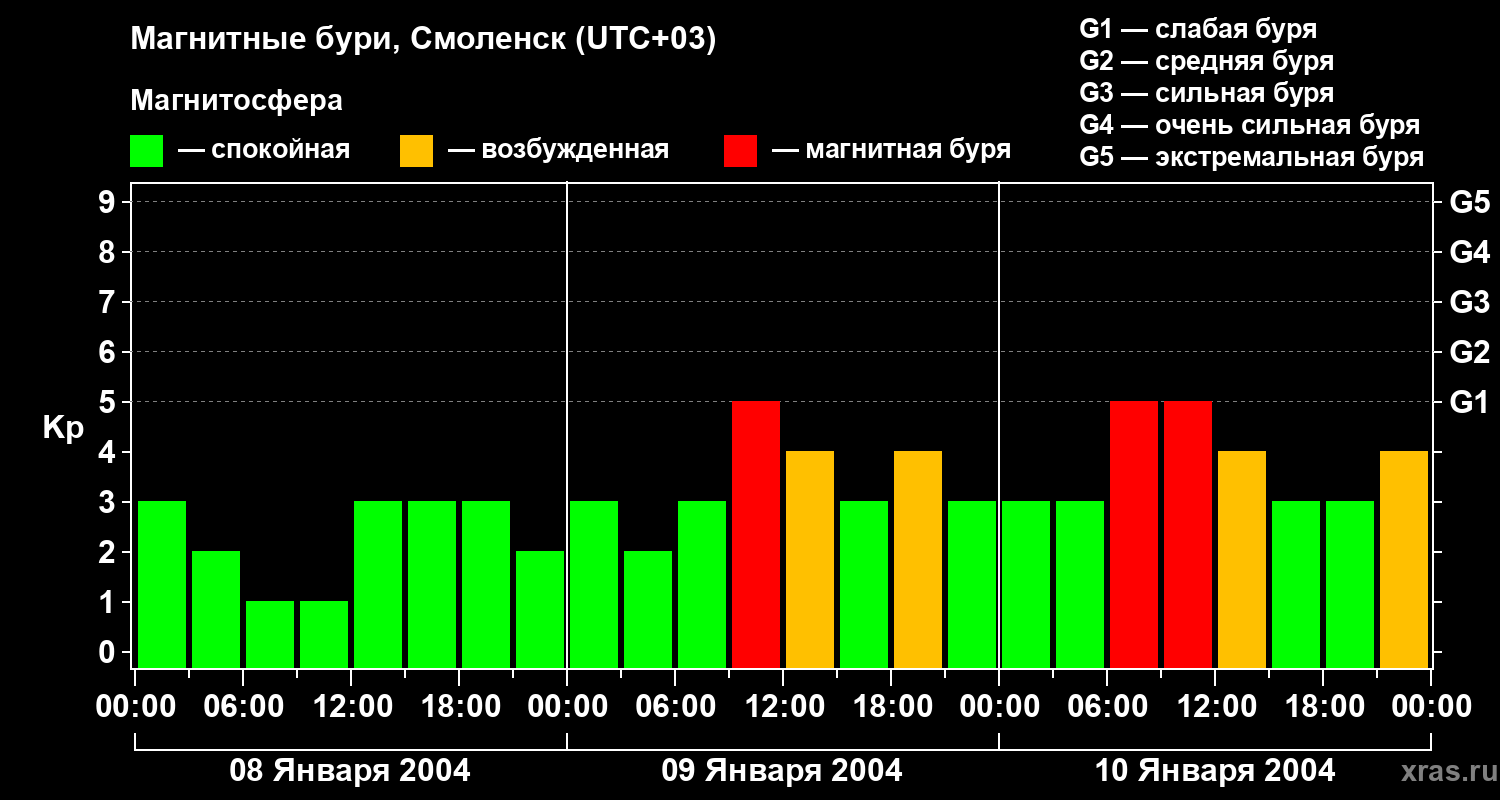
Task: Select the 'G3 — сильная буря' line
Action: [x=1207, y=93]
